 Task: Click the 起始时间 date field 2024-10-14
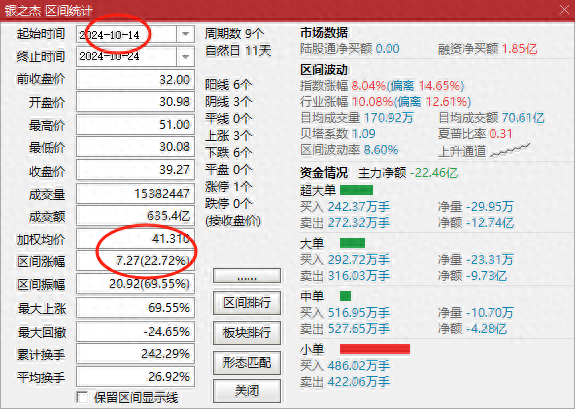[127, 34]
